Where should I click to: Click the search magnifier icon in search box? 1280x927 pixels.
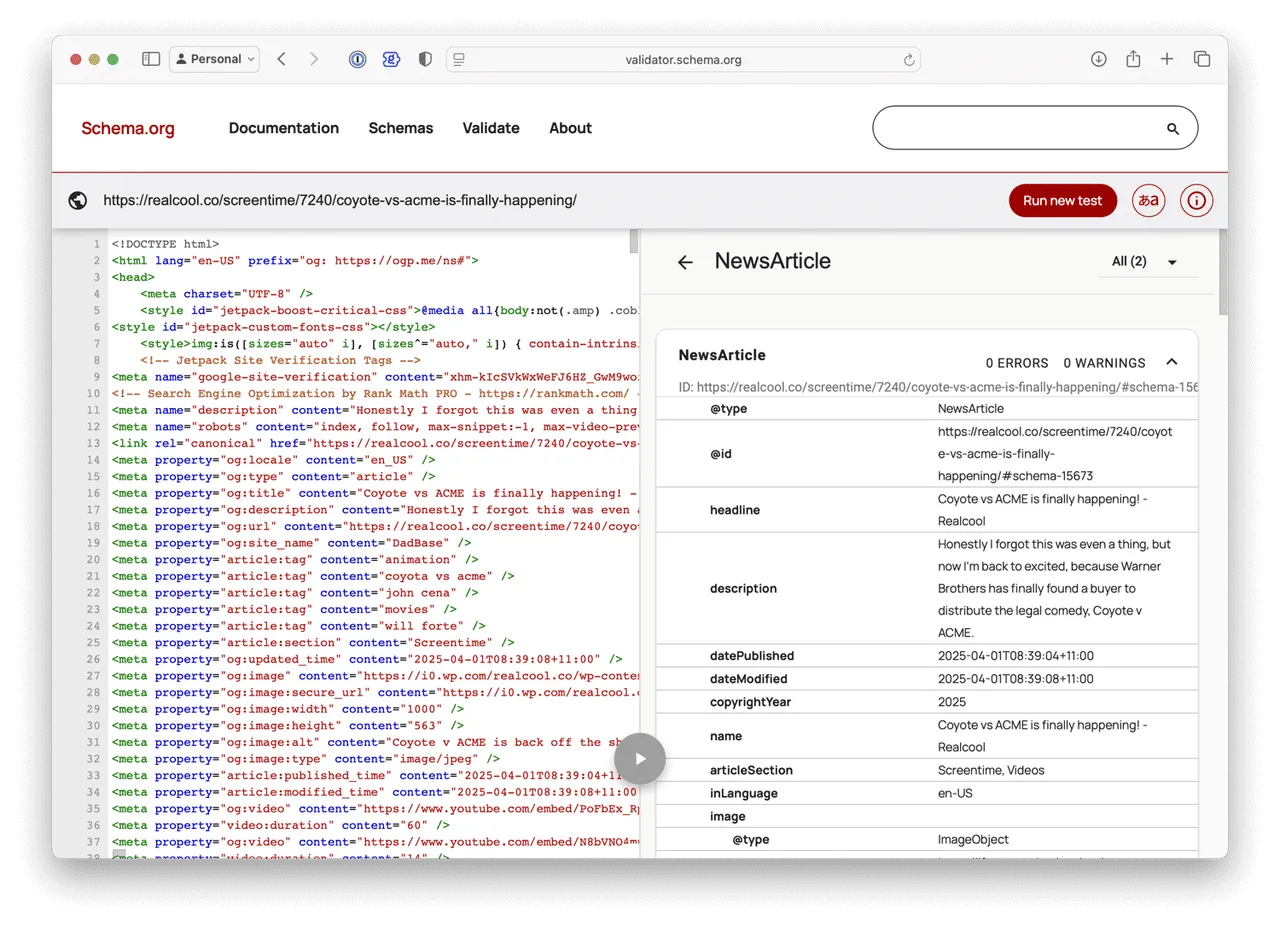tap(1173, 129)
